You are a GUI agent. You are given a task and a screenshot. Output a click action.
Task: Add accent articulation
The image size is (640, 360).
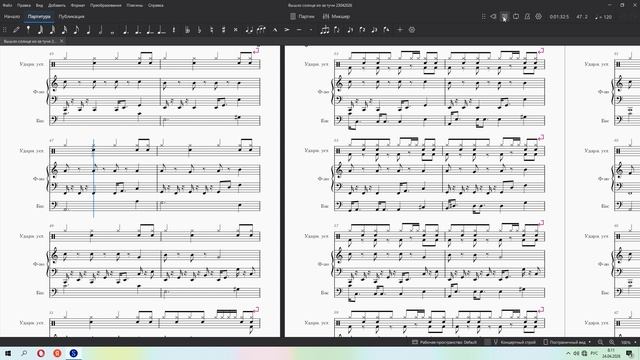287,29
